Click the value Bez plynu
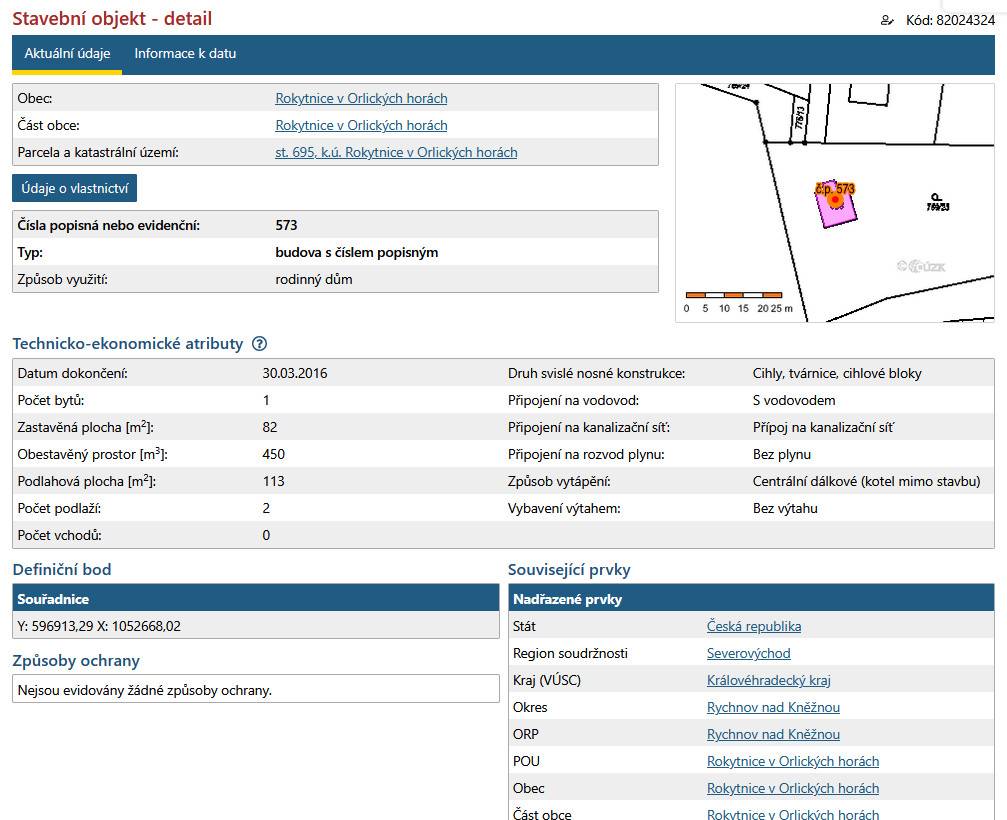 pyautogui.click(x=782, y=454)
